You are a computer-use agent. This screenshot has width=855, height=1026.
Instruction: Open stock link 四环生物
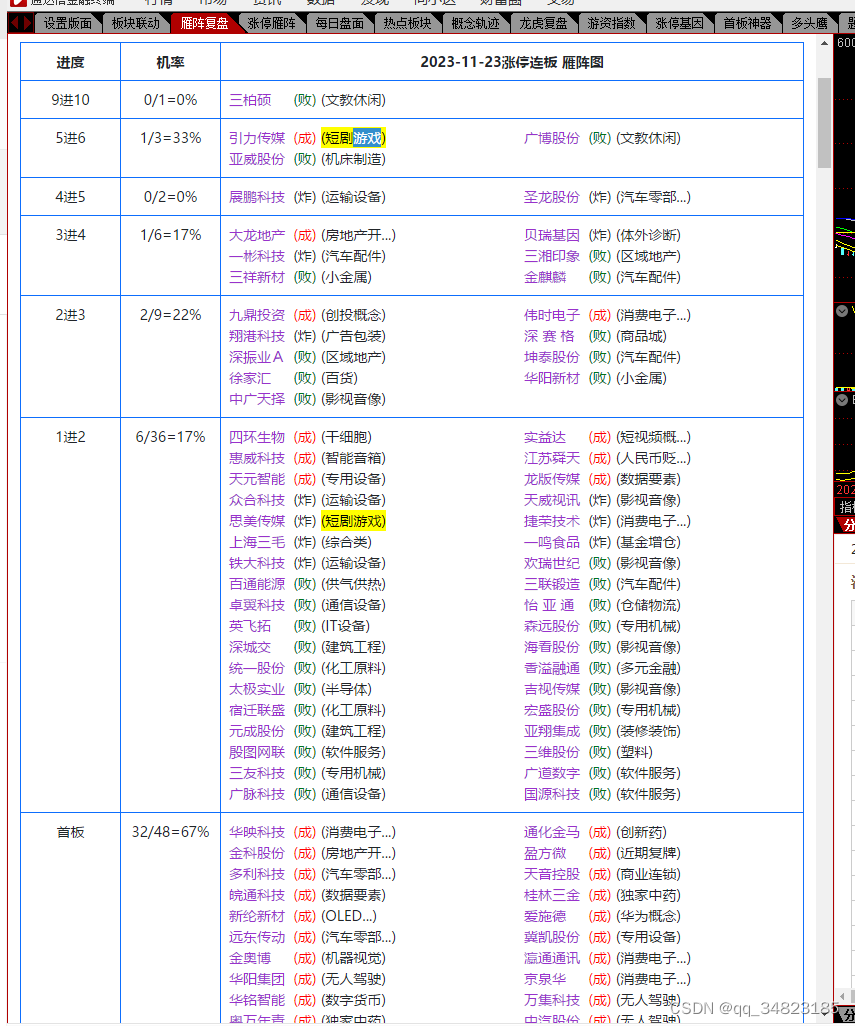(257, 437)
